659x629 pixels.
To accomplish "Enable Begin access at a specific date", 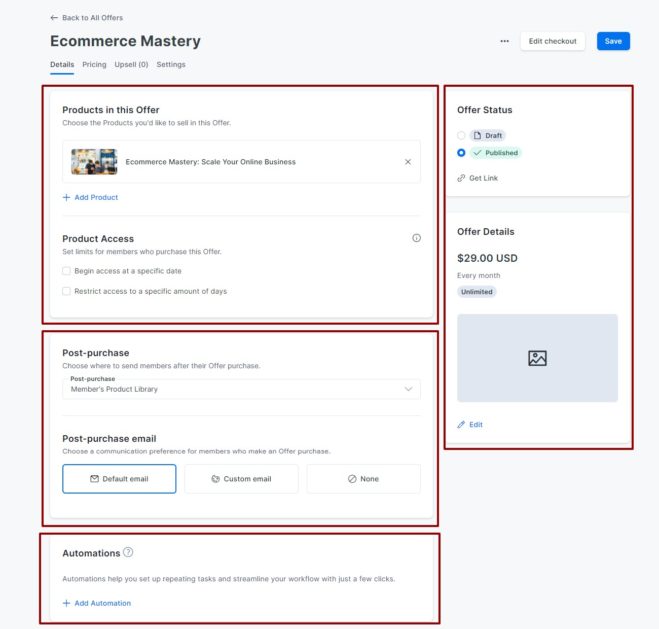I will coord(66,271).
